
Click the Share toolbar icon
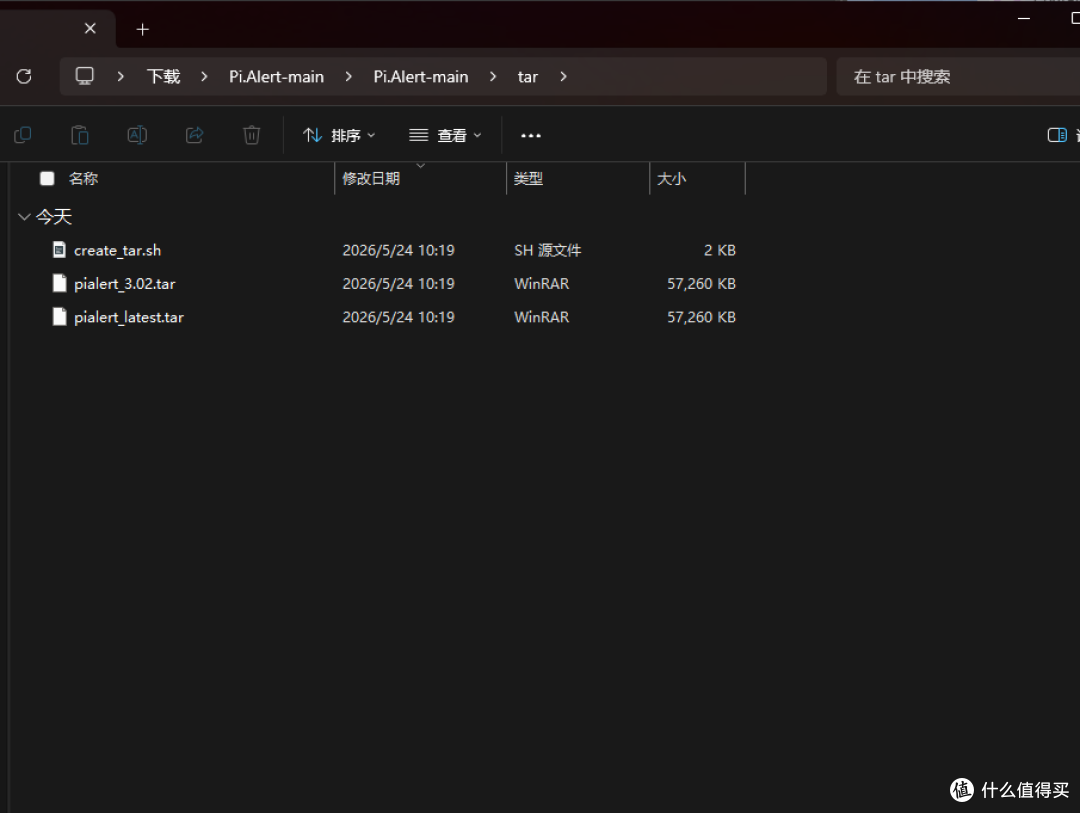[x=195, y=135]
